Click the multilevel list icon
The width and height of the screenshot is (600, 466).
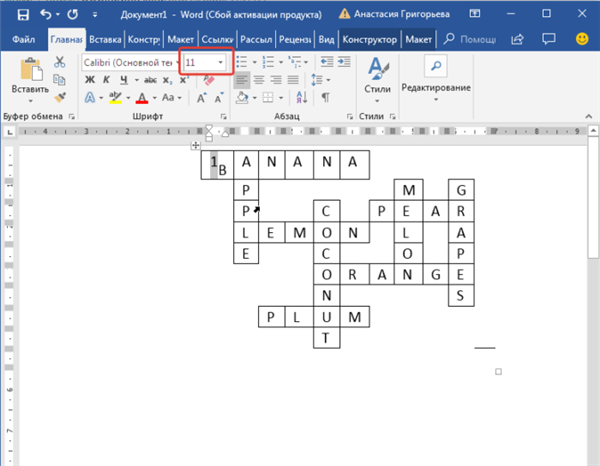point(295,62)
